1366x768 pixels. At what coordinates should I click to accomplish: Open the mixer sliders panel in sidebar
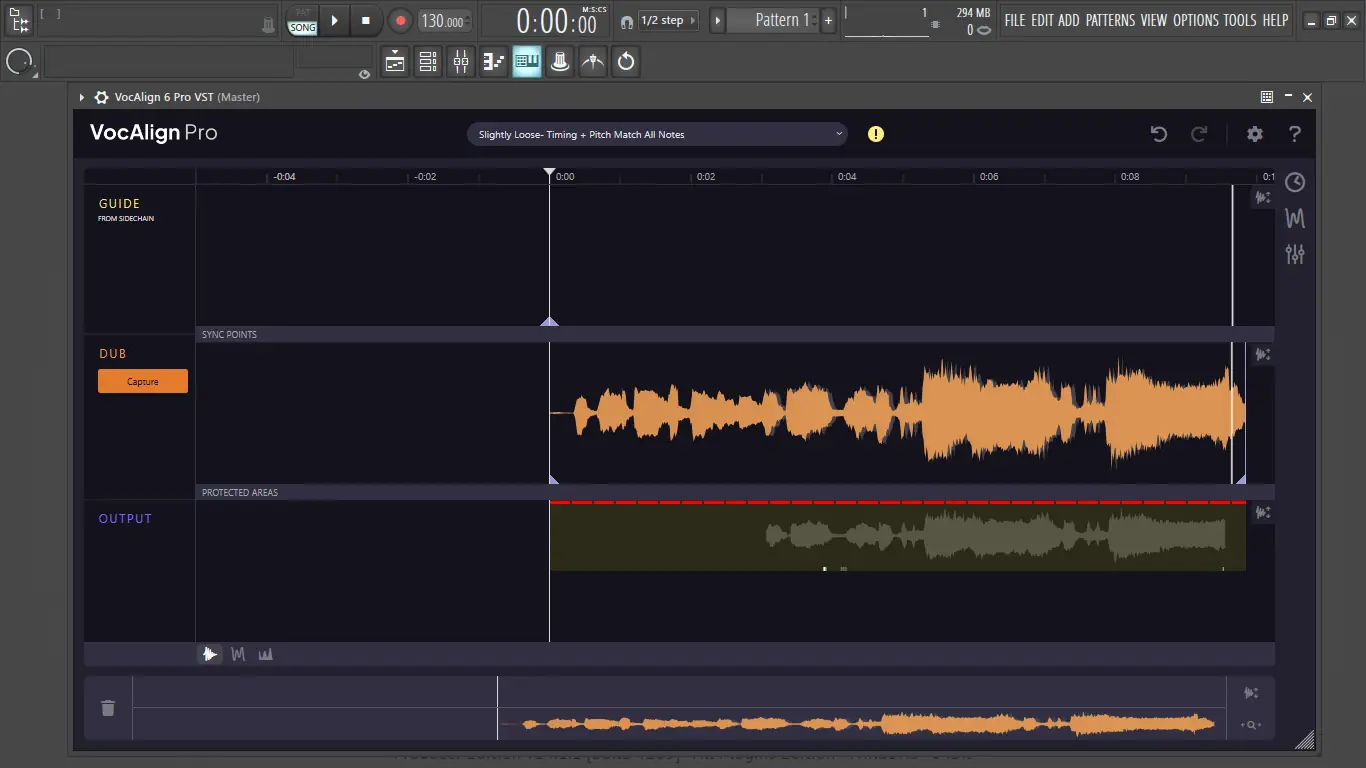coord(1295,254)
